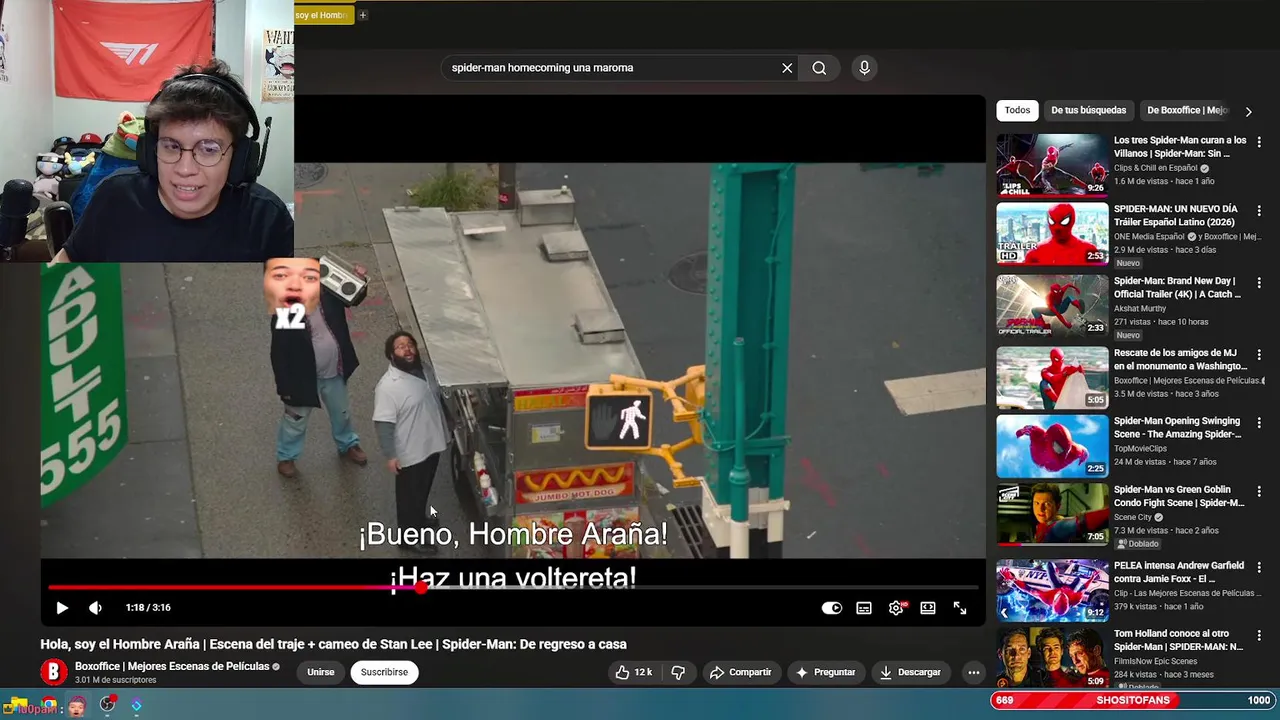Viewport: 1280px width, 720px height.
Task: Dislike the video with thumbs-down
Action: (x=678, y=672)
